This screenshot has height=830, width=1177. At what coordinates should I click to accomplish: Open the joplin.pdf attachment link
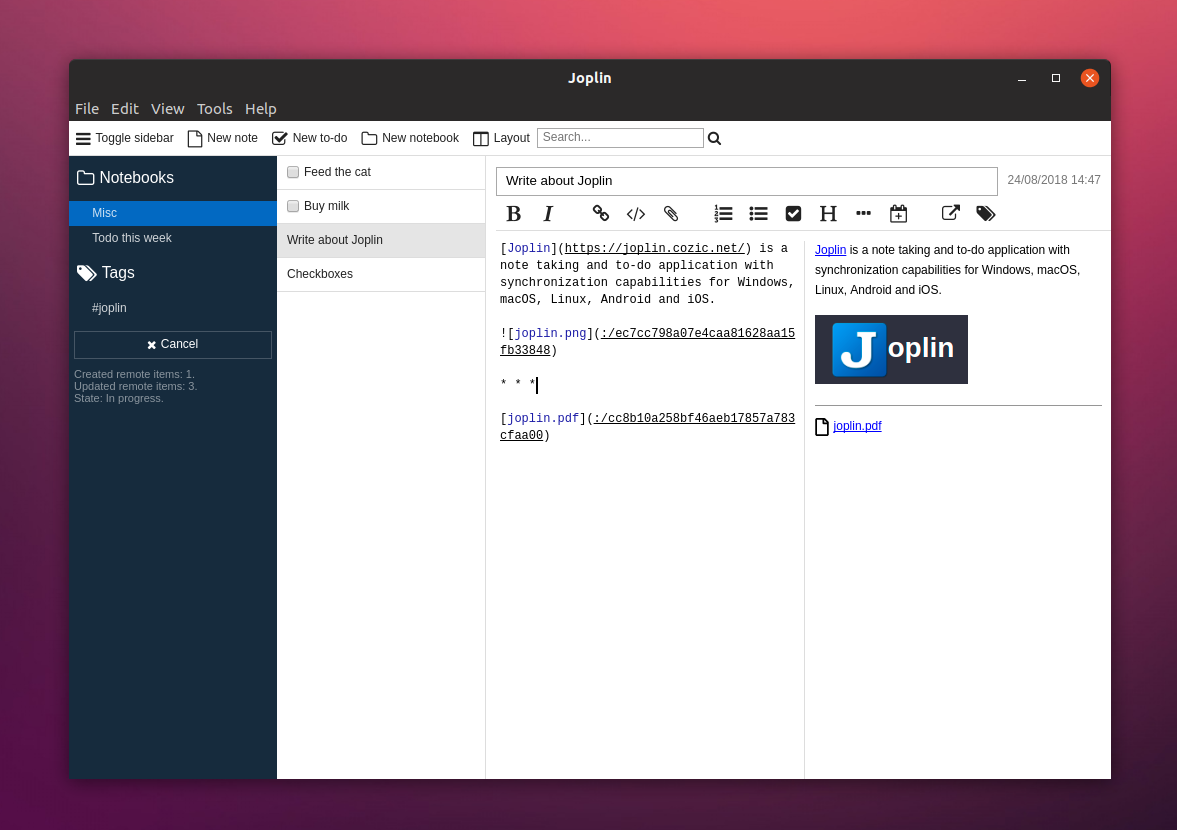pyautogui.click(x=857, y=425)
